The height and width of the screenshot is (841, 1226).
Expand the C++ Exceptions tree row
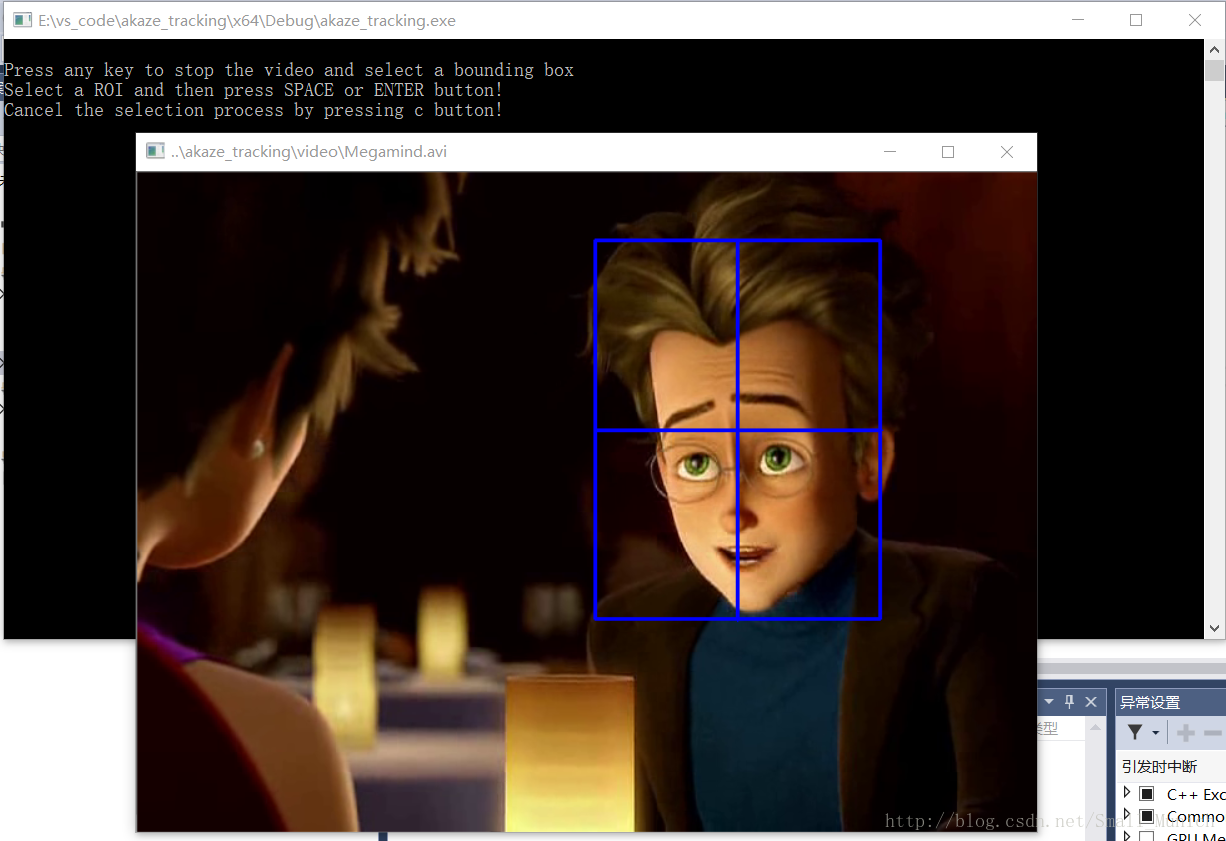point(1127,792)
